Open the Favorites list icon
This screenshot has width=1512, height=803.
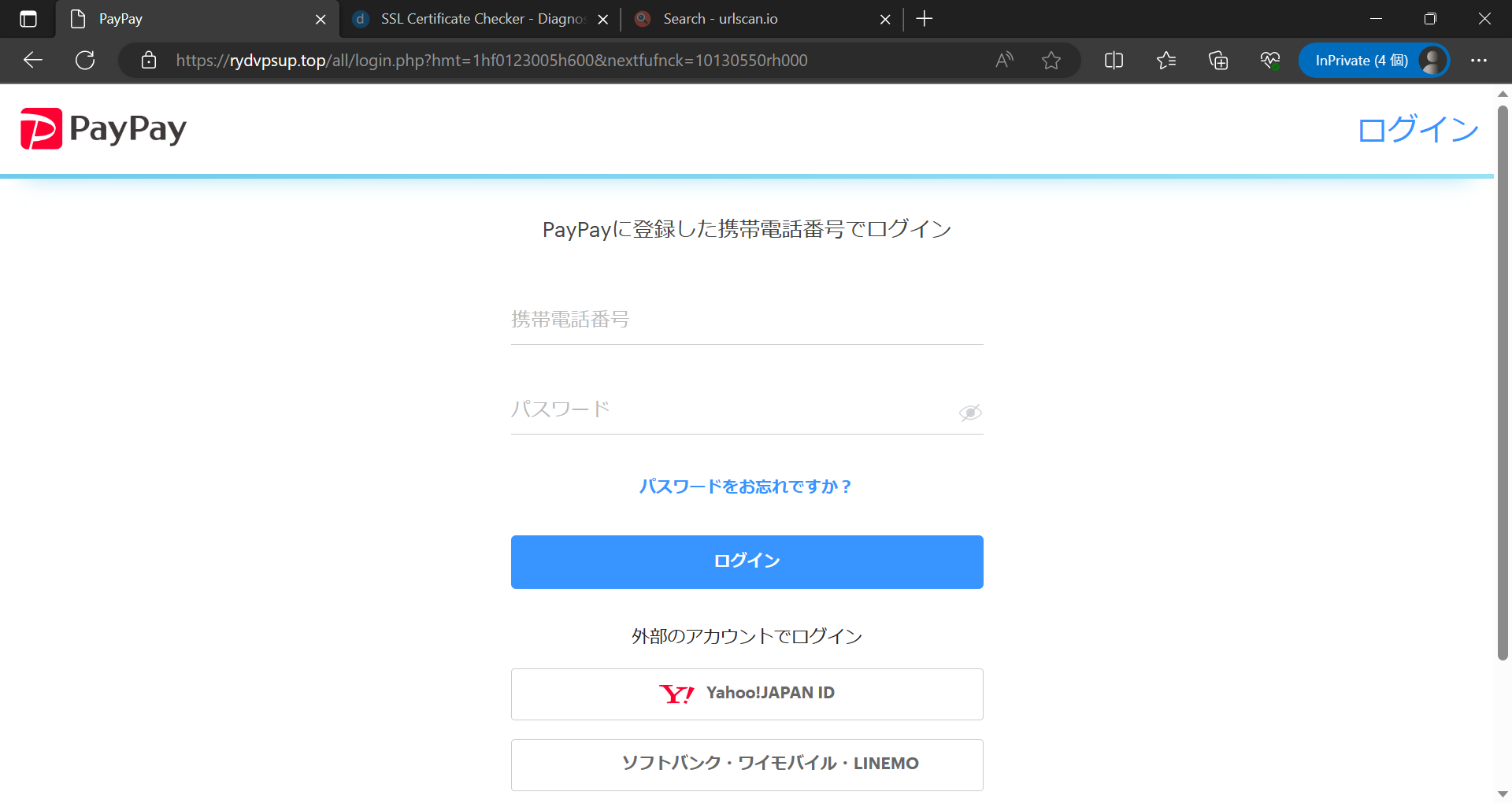click(1166, 61)
